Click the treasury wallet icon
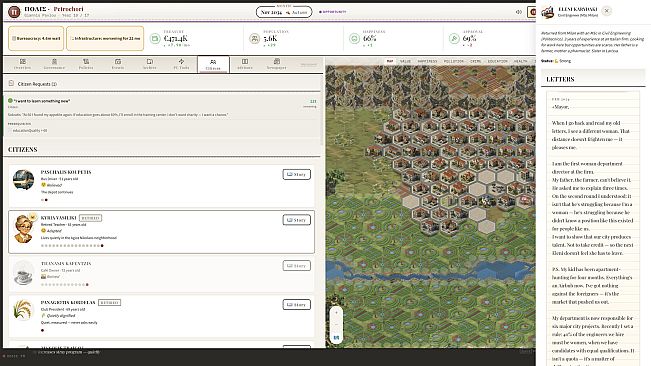The height and width of the screenshot is (366, 651). tap(155, 39)
